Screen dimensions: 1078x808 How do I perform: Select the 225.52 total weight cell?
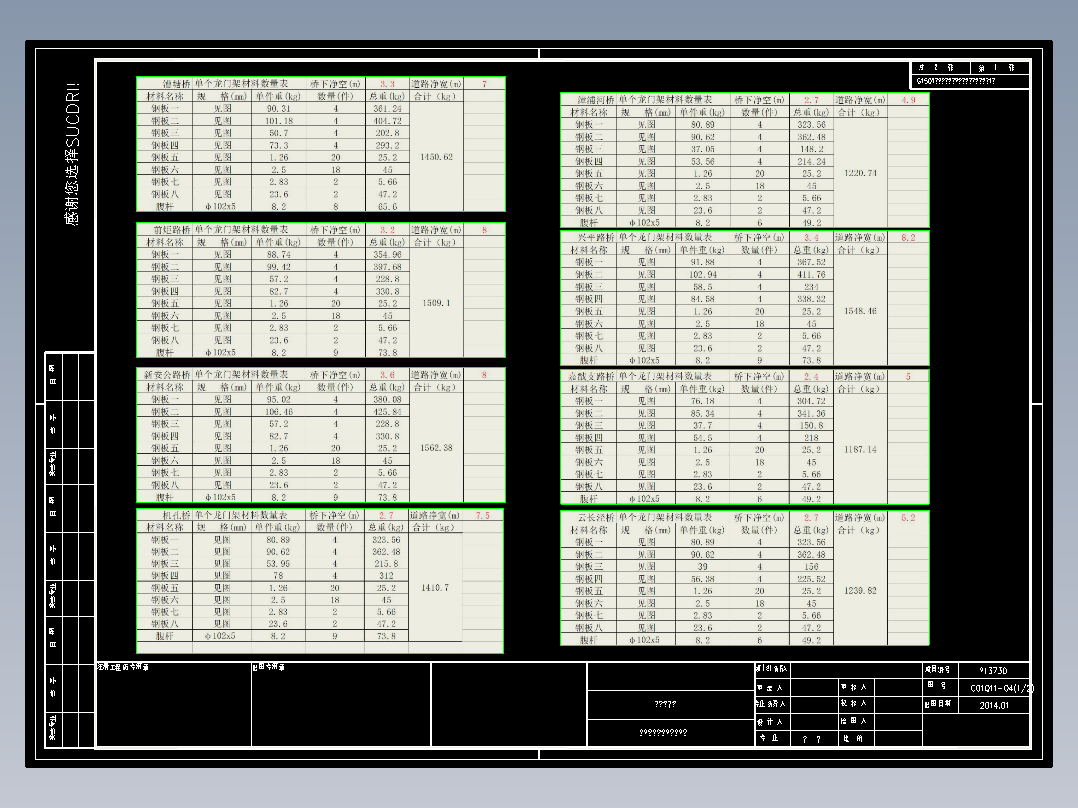[811, 579]
